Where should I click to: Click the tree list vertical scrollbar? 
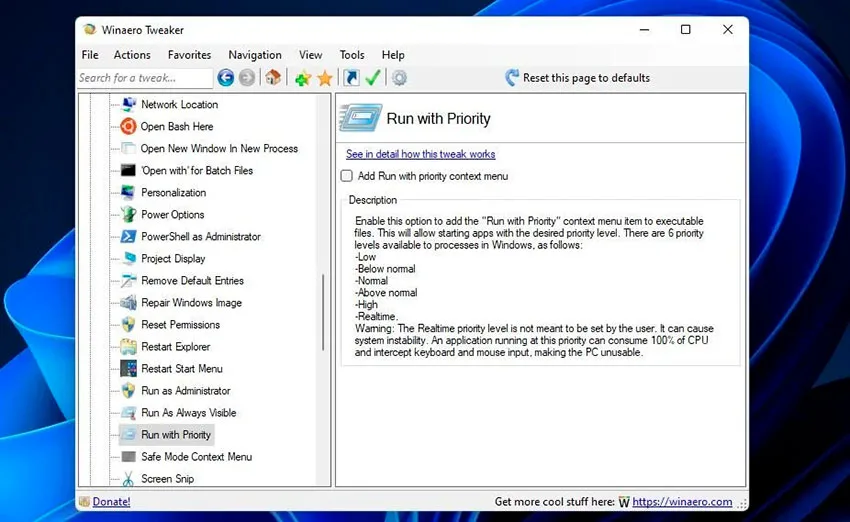pos(323,312)
